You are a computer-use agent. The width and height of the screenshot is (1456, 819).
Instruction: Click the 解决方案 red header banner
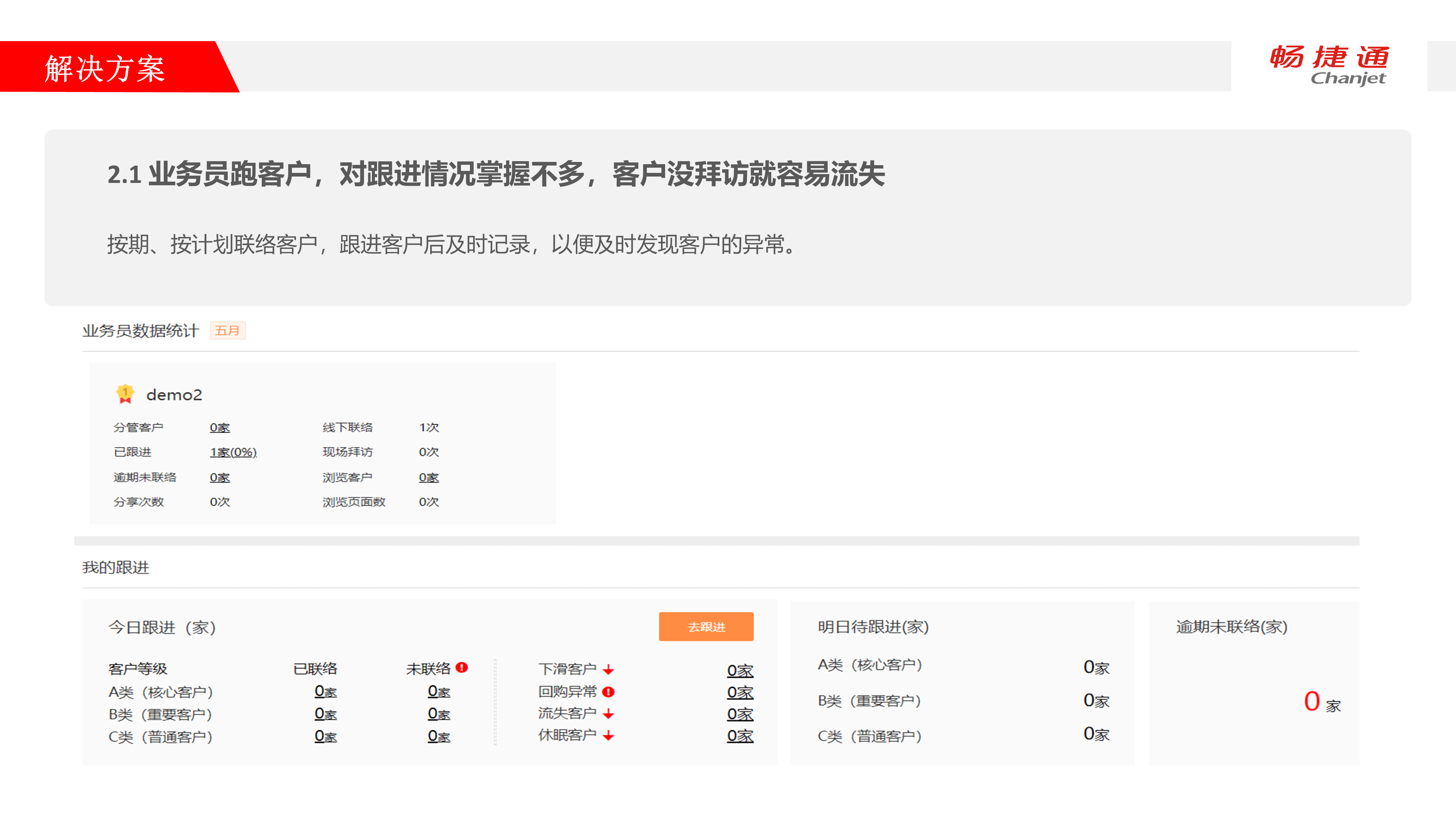(105, 68)
